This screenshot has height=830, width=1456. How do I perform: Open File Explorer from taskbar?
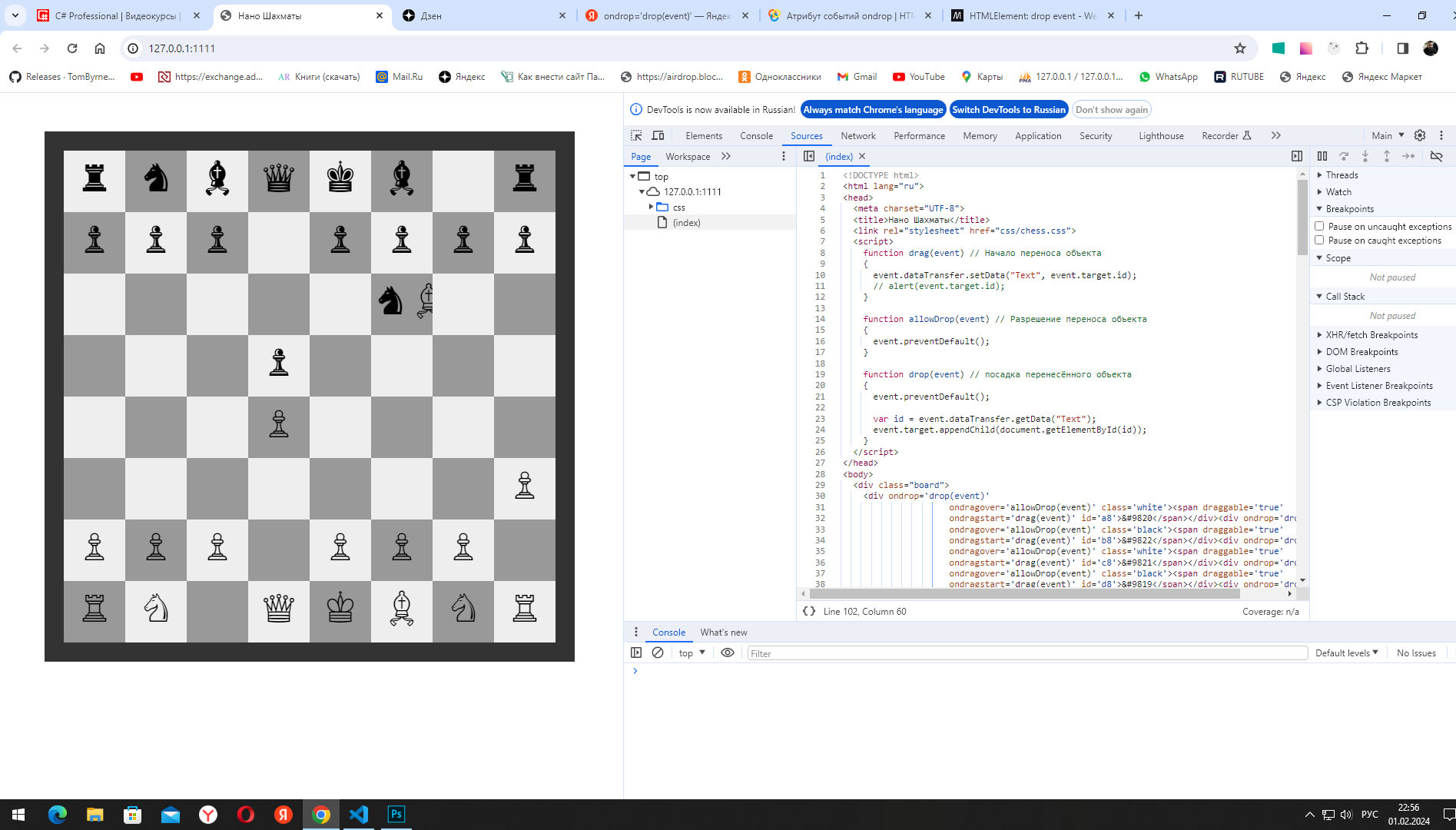95,814
